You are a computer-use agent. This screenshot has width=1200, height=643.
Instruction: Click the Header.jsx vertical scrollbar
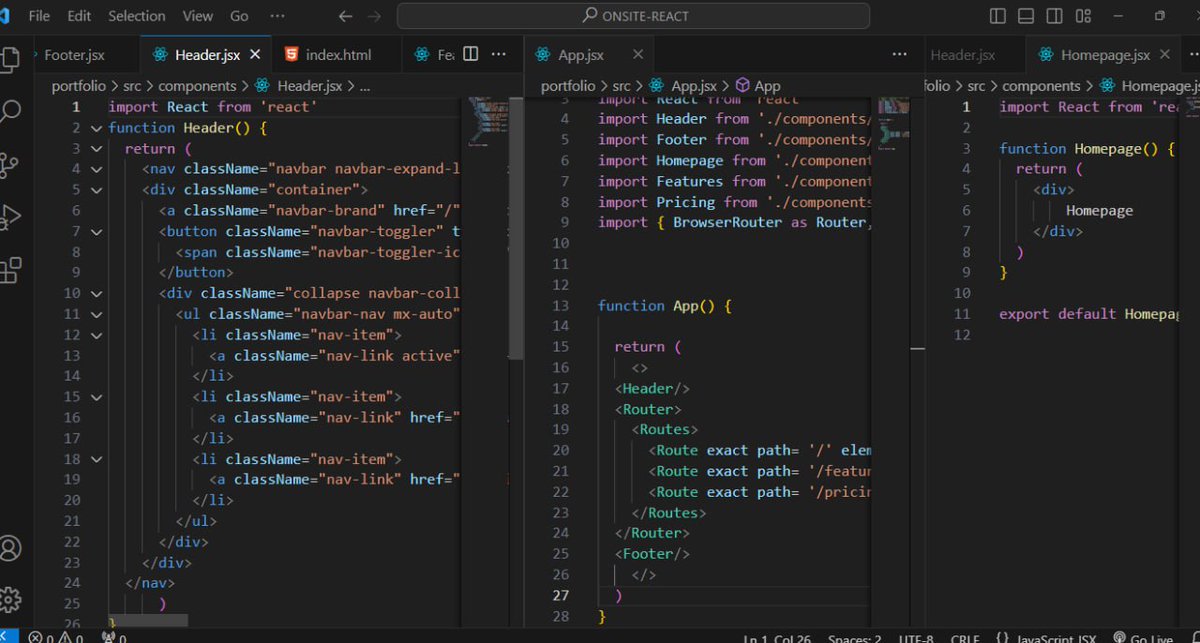pyautogui.click(x=516, y=228)
